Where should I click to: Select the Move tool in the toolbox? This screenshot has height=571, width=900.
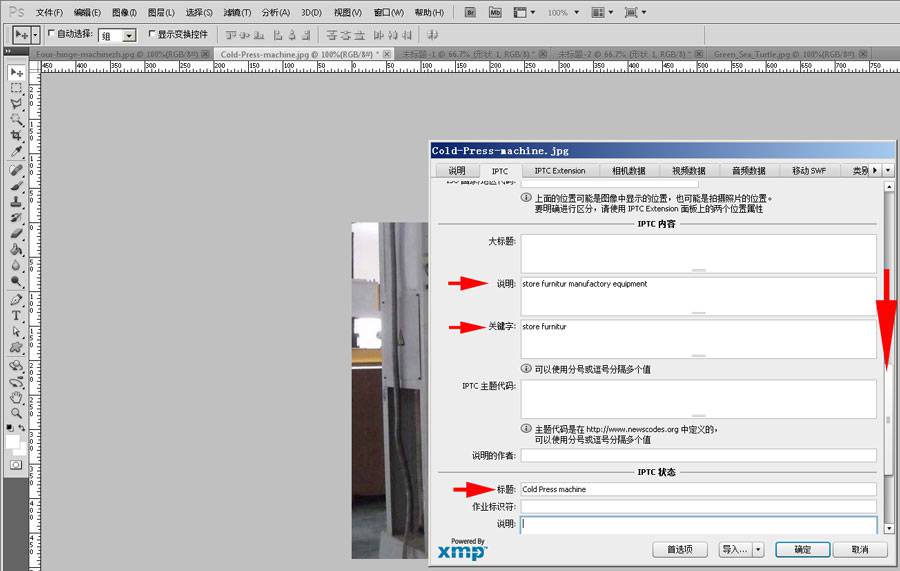pos(17,73)
